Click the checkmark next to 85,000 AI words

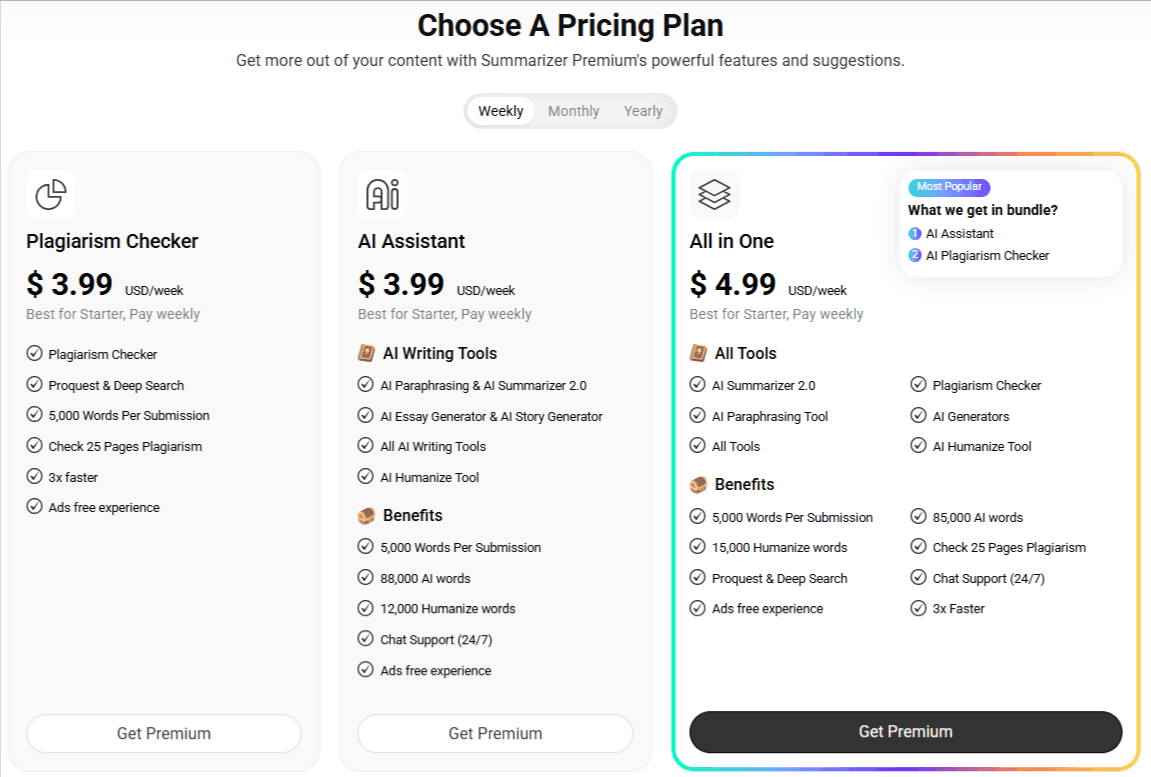pyautogui.click(x=918, y=517)
